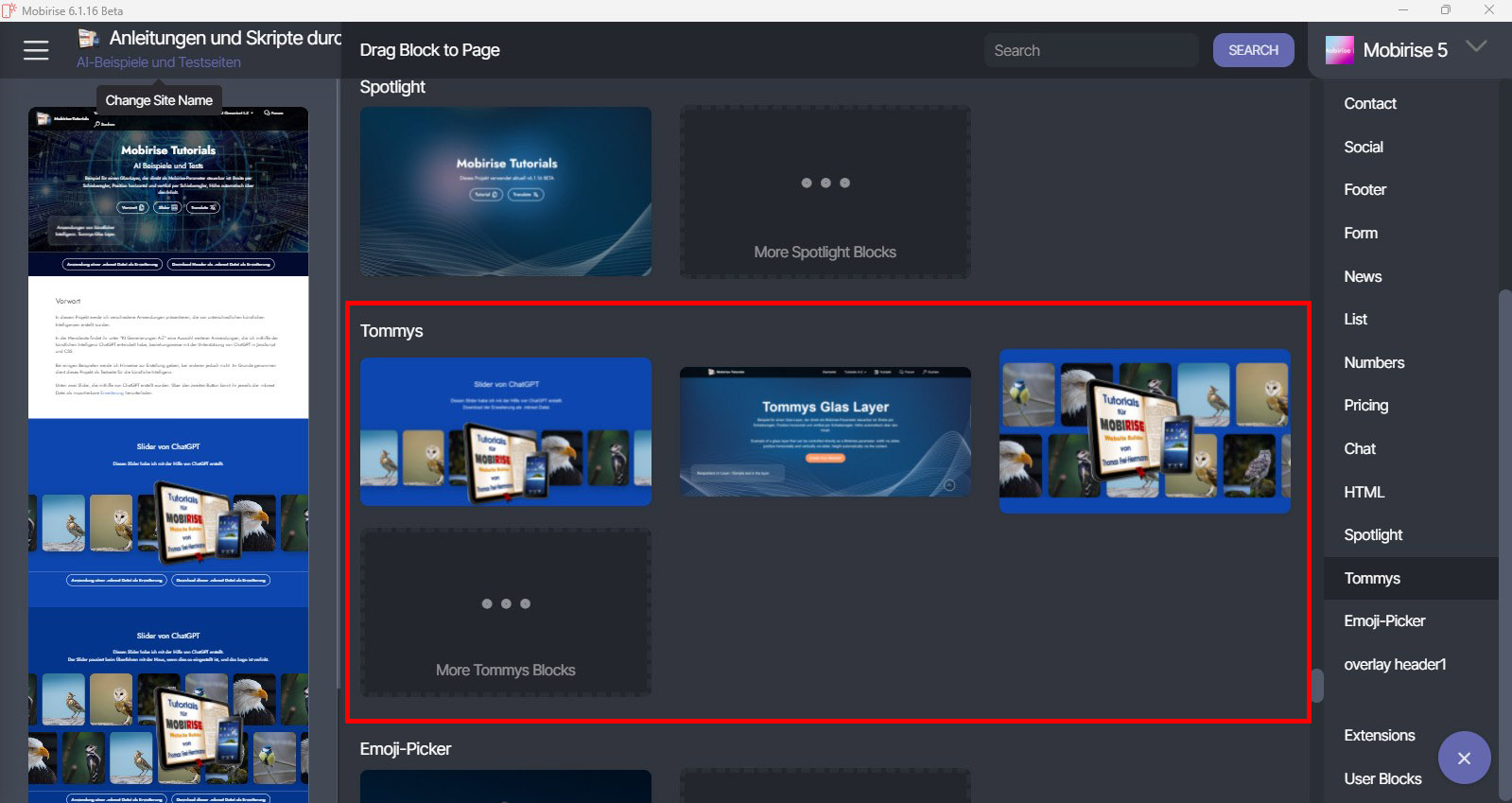Select the Numbers block category
Screen dimensions: 1512x803
tap(1374, 362)
